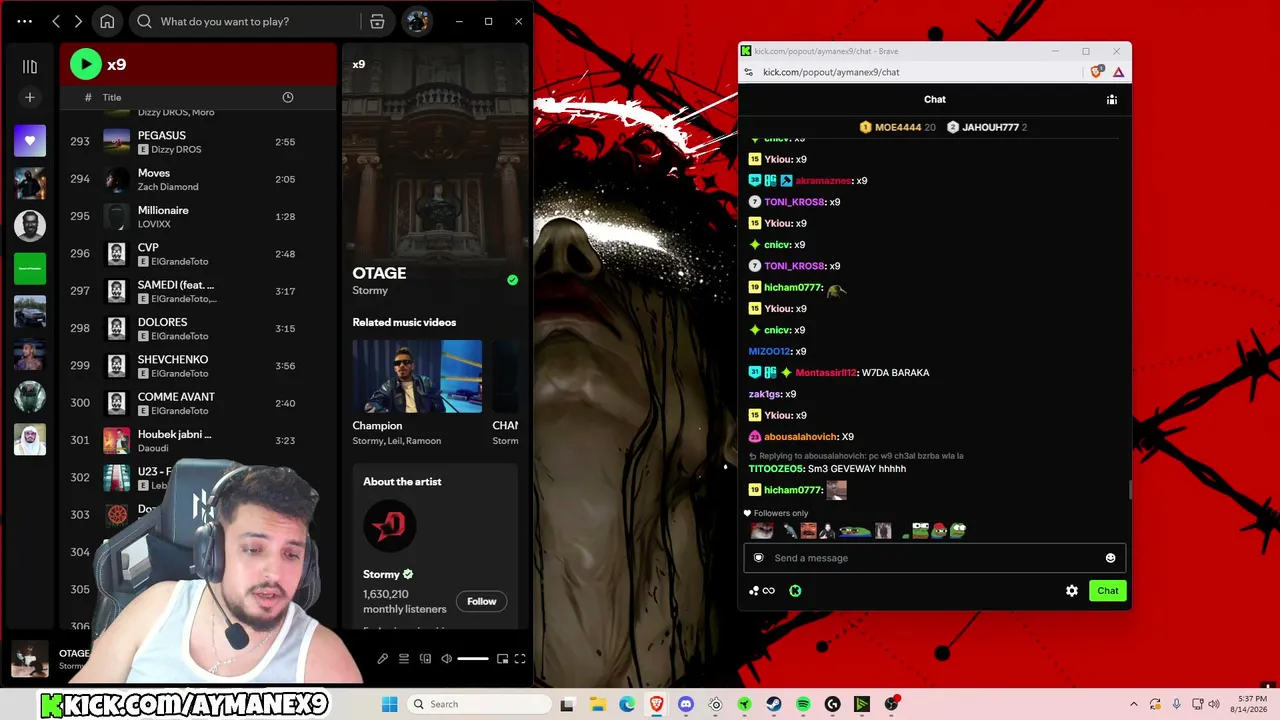Image resolution: width=1280 pixels, height=720 pixels.
Task: Open artist Zach Diamond link
Action: point(168,187)
